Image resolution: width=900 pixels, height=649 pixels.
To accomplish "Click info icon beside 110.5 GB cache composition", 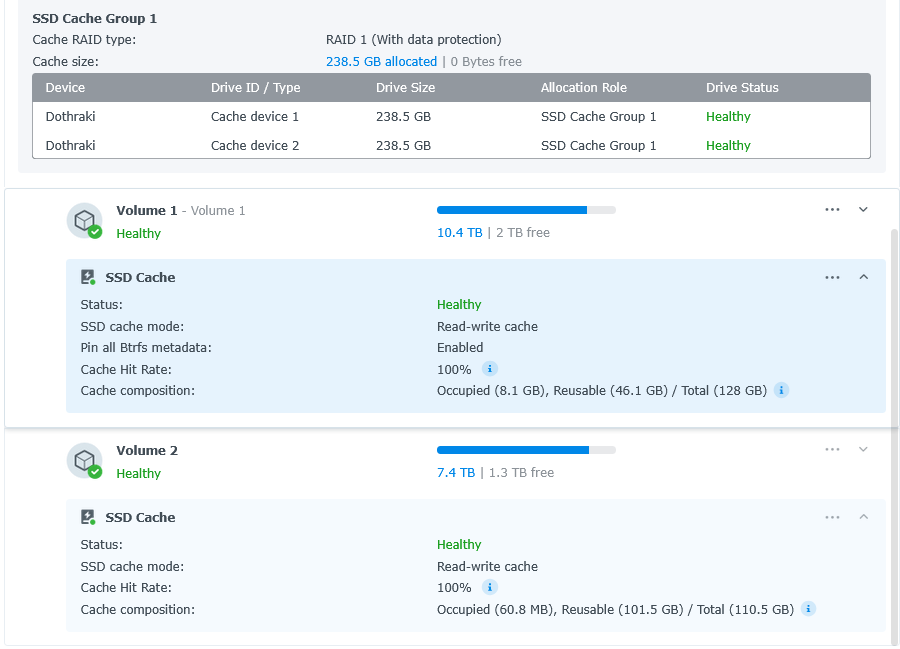I will [x=808, y=609].
